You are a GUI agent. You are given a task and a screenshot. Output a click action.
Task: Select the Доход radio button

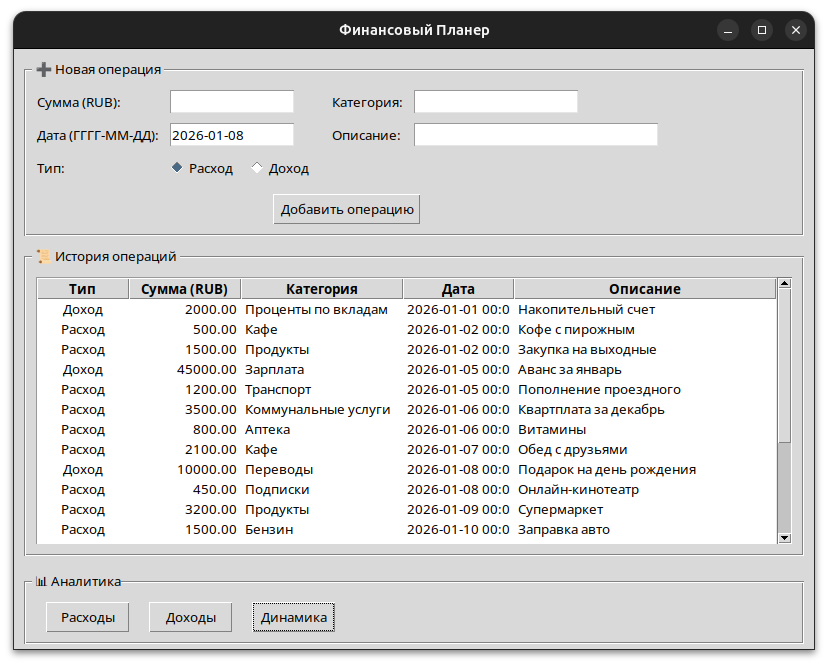[x=257, y=168]
